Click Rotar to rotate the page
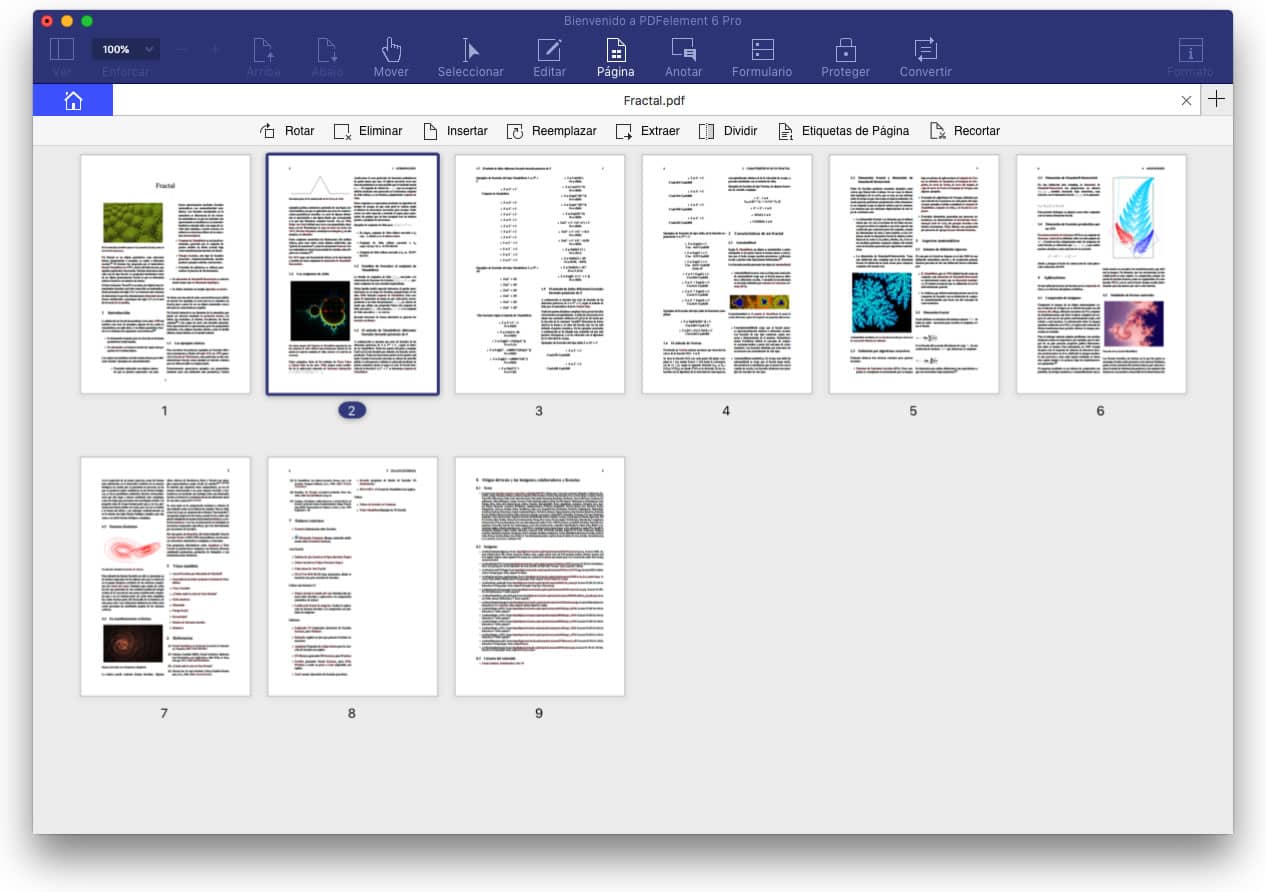This screenshot has height=892, width=1266. [x=287, y=131]
